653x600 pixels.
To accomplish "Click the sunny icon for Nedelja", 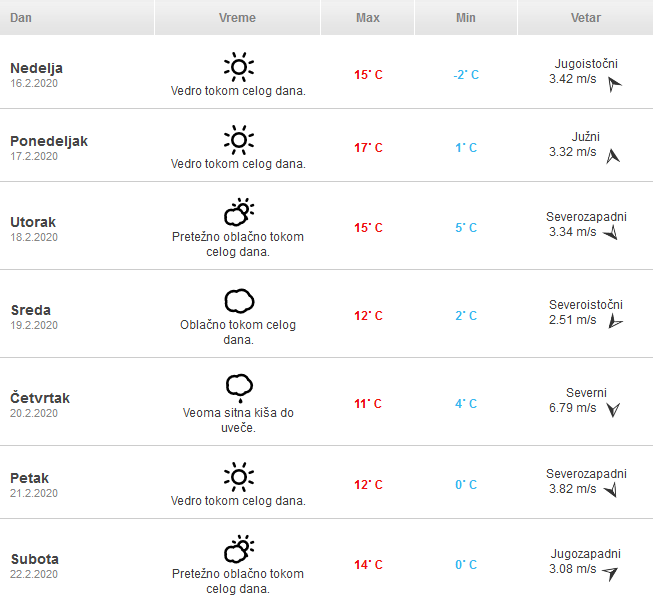I will [x=238, y=67].
